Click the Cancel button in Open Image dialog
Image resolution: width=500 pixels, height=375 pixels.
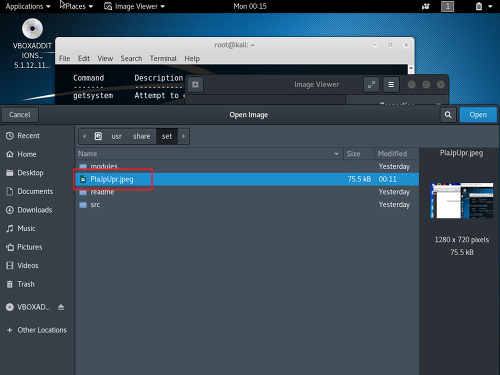click(x=20, y=115)
